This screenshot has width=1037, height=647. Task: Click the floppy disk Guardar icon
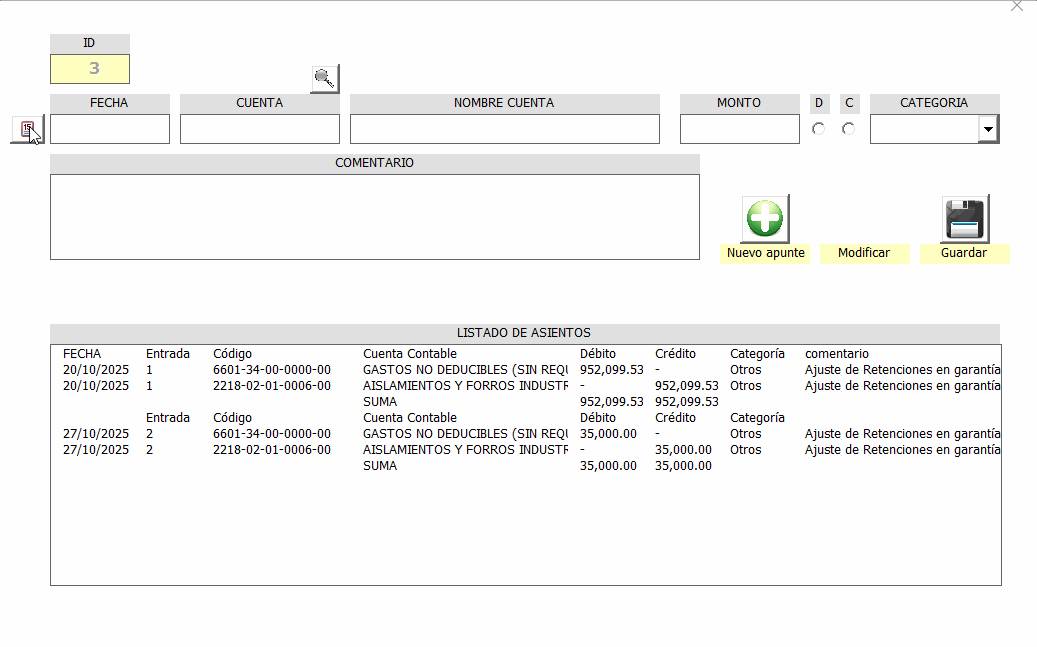click(965, 218)
